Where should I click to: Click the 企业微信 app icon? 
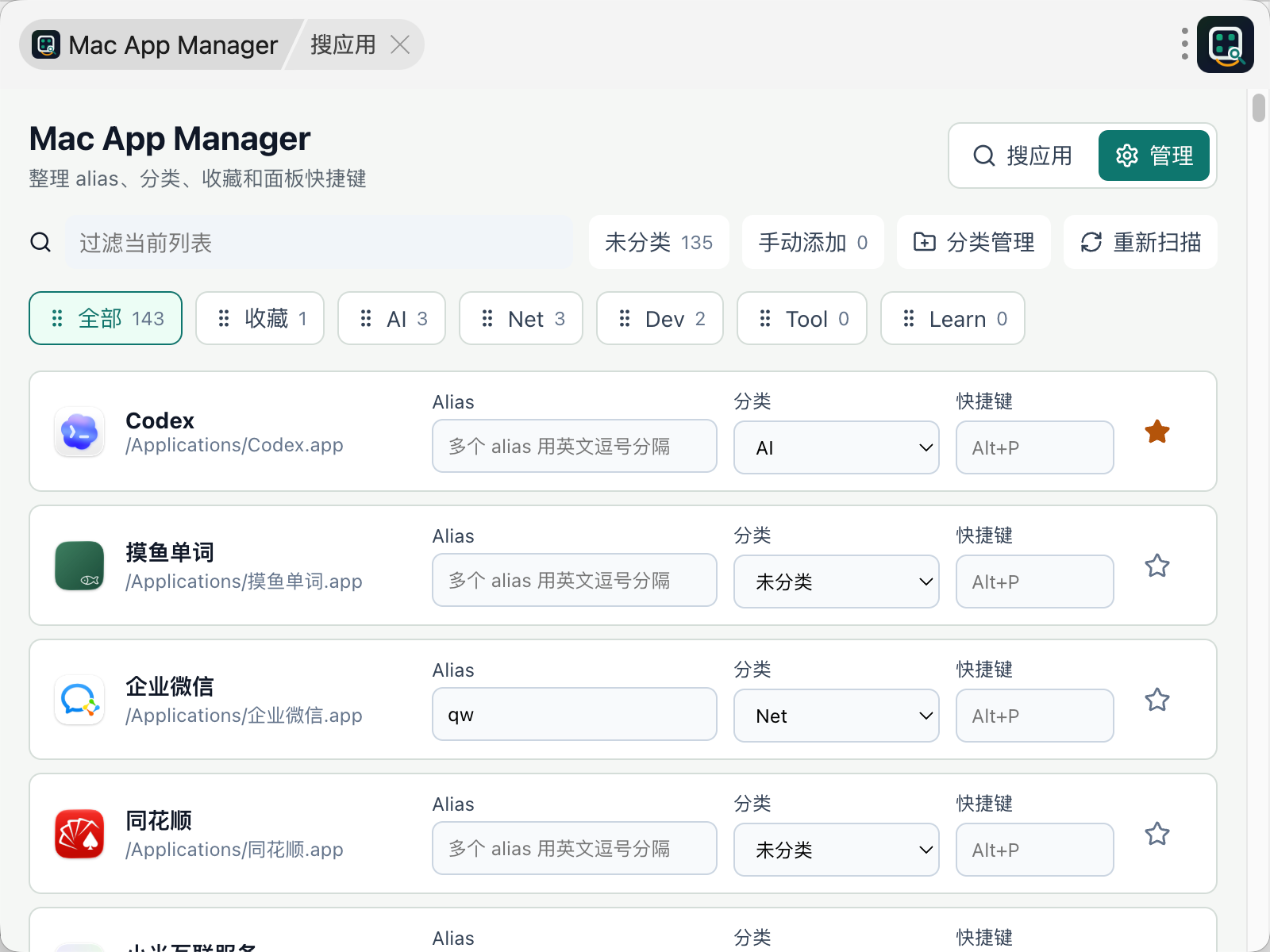pyautogui.click(x=79, y=700)
